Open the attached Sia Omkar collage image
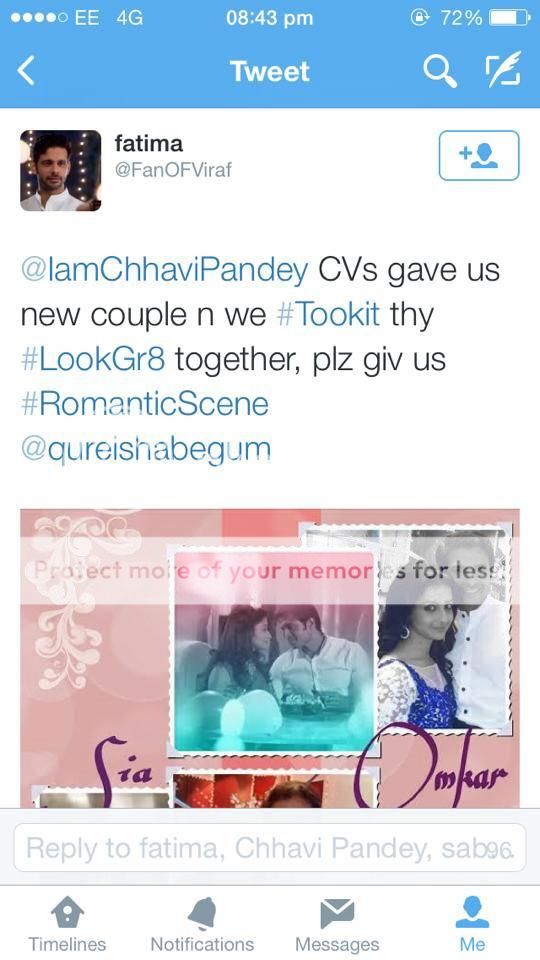 click(270, 658)
